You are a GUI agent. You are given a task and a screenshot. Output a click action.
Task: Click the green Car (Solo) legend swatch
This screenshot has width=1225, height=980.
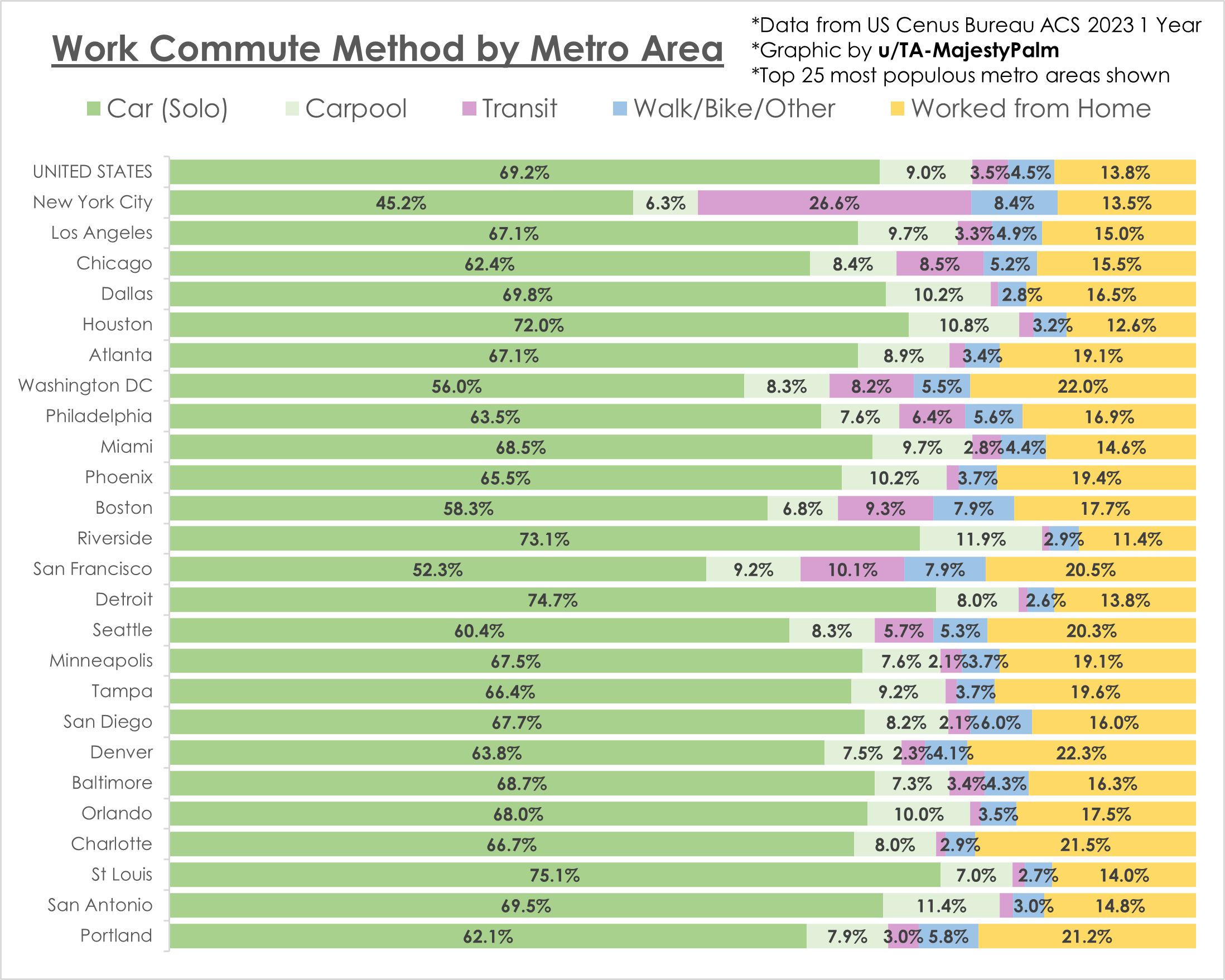(94, 109)
